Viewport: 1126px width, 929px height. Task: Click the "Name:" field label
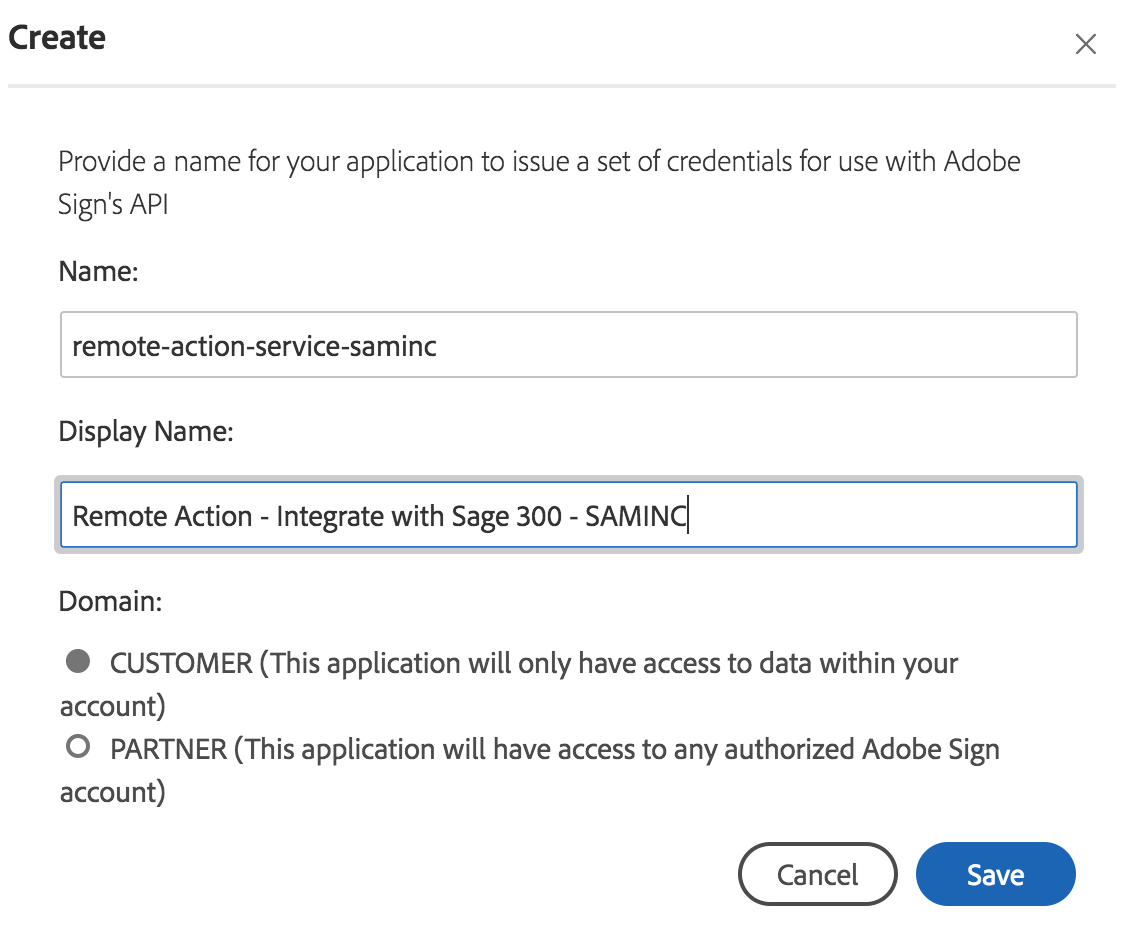pyautogui.click(x=98, y=271)
